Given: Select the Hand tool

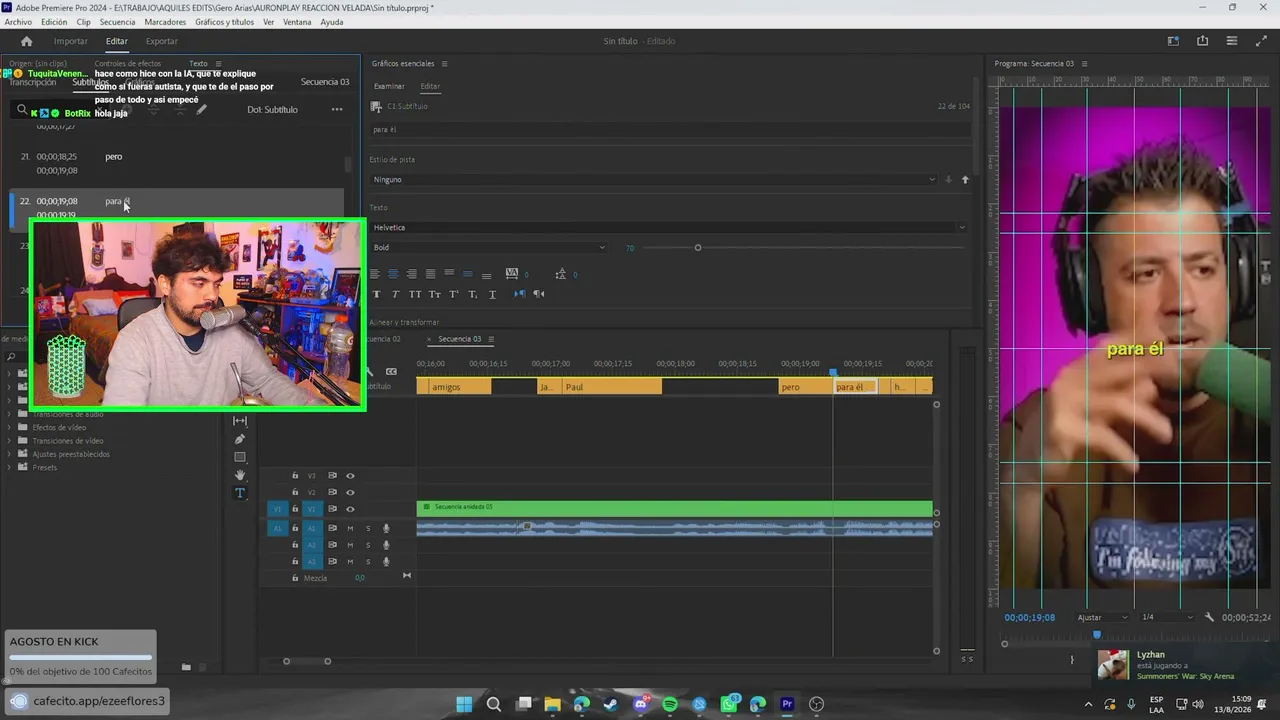Looking at the screenshot, I should [240, 475].
